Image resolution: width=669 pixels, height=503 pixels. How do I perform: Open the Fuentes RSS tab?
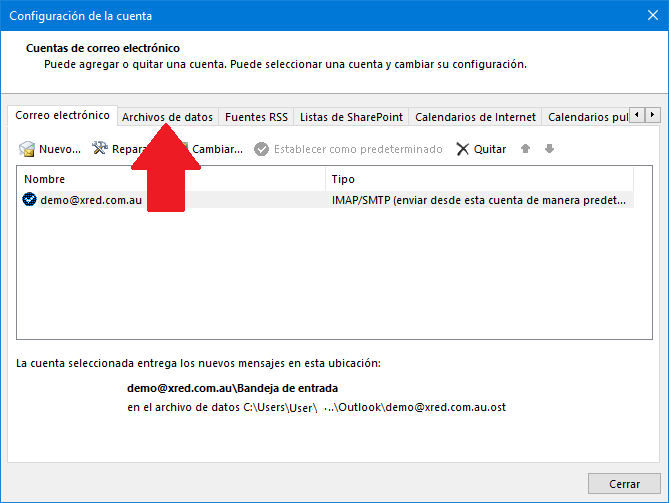point(256,117)
